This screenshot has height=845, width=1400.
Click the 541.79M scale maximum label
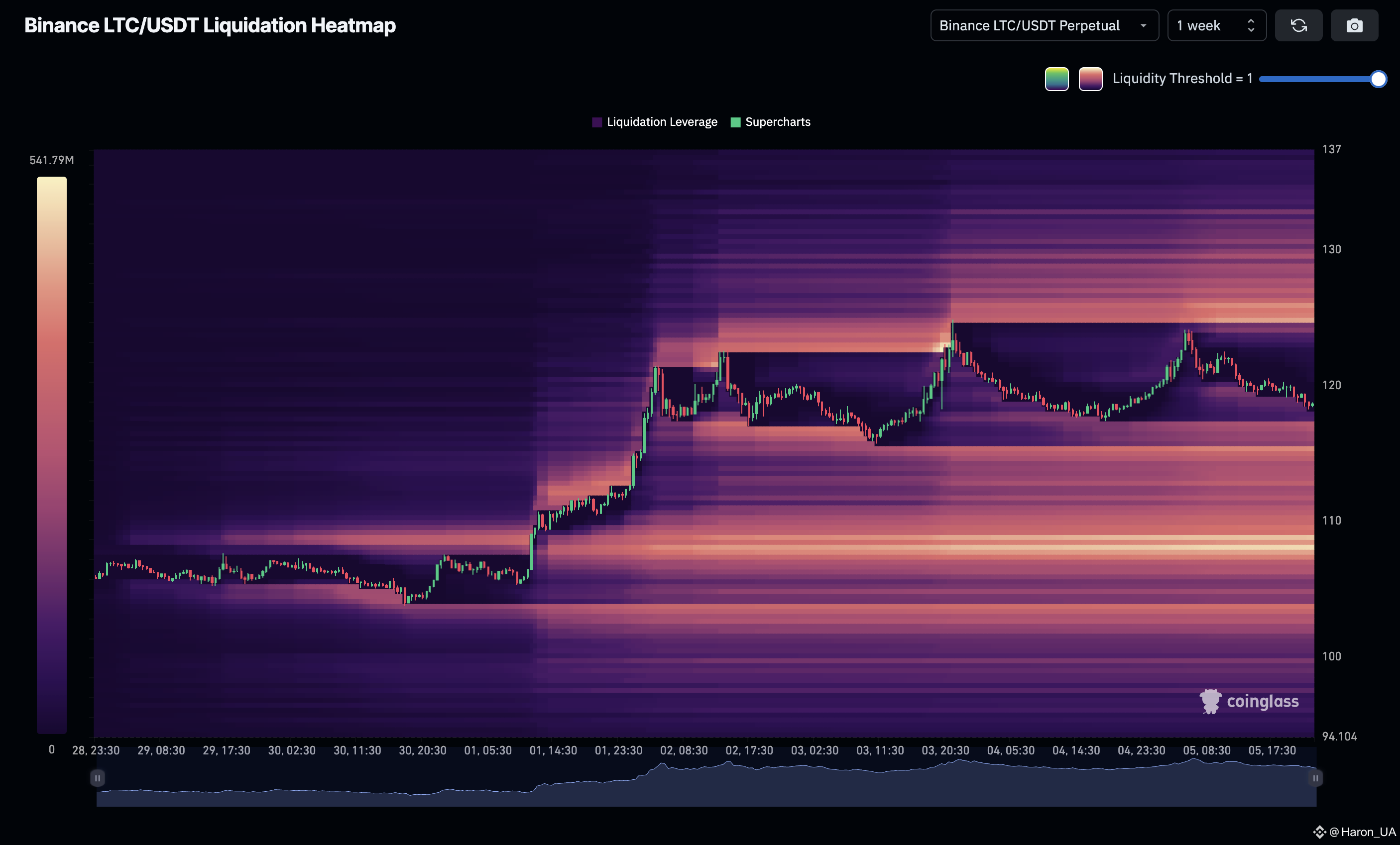[52, 160]
